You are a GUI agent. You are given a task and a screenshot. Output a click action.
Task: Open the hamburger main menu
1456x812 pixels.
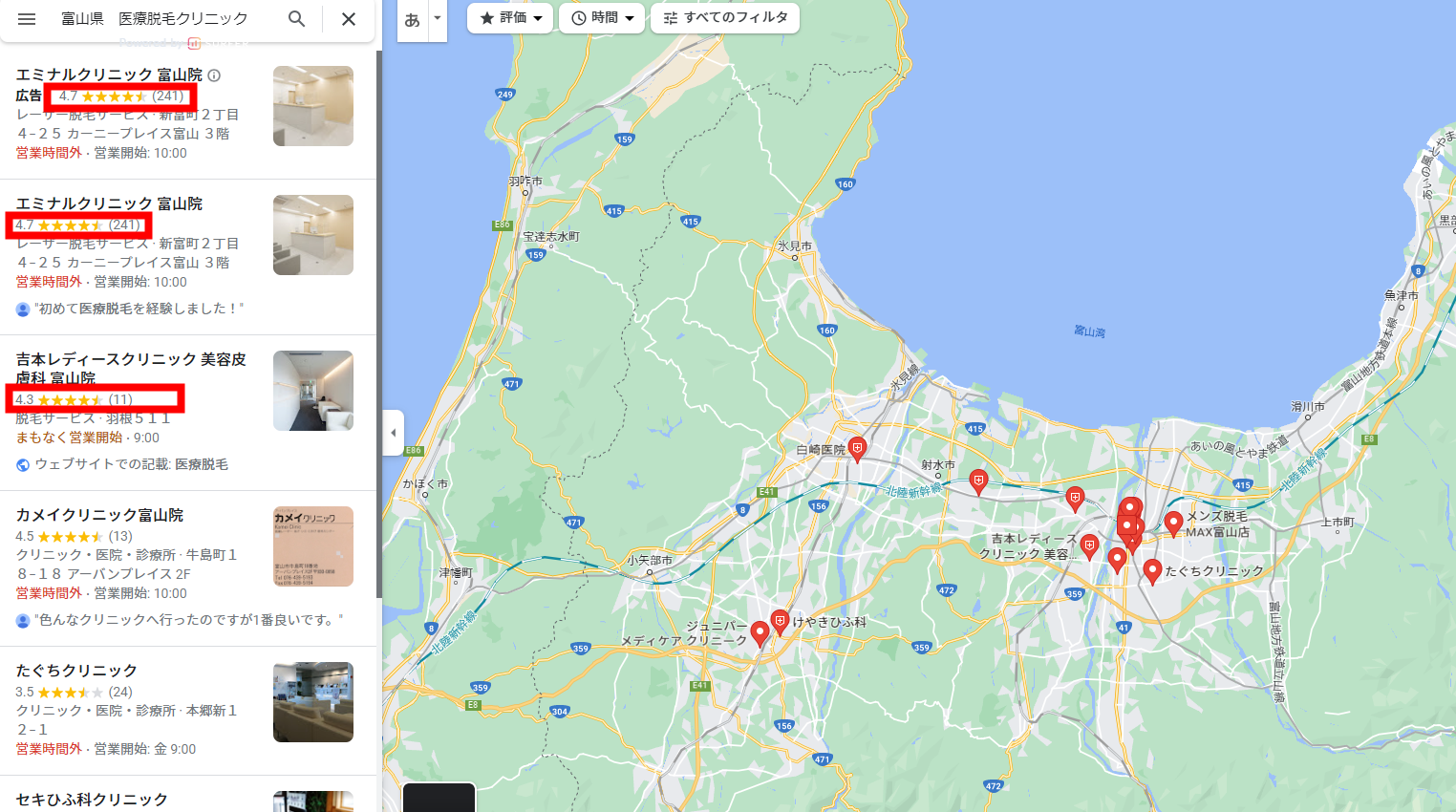point(27,19)
